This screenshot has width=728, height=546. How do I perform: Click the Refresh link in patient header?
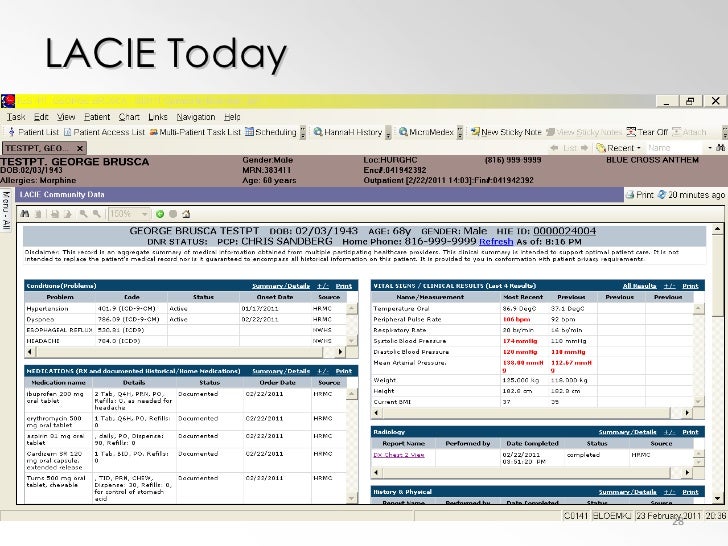[496, 242]
